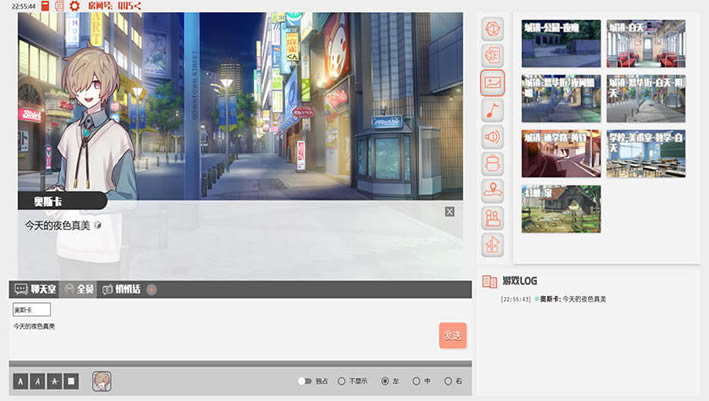
Task: Toggle the 独占 switch
Action: 304,381
